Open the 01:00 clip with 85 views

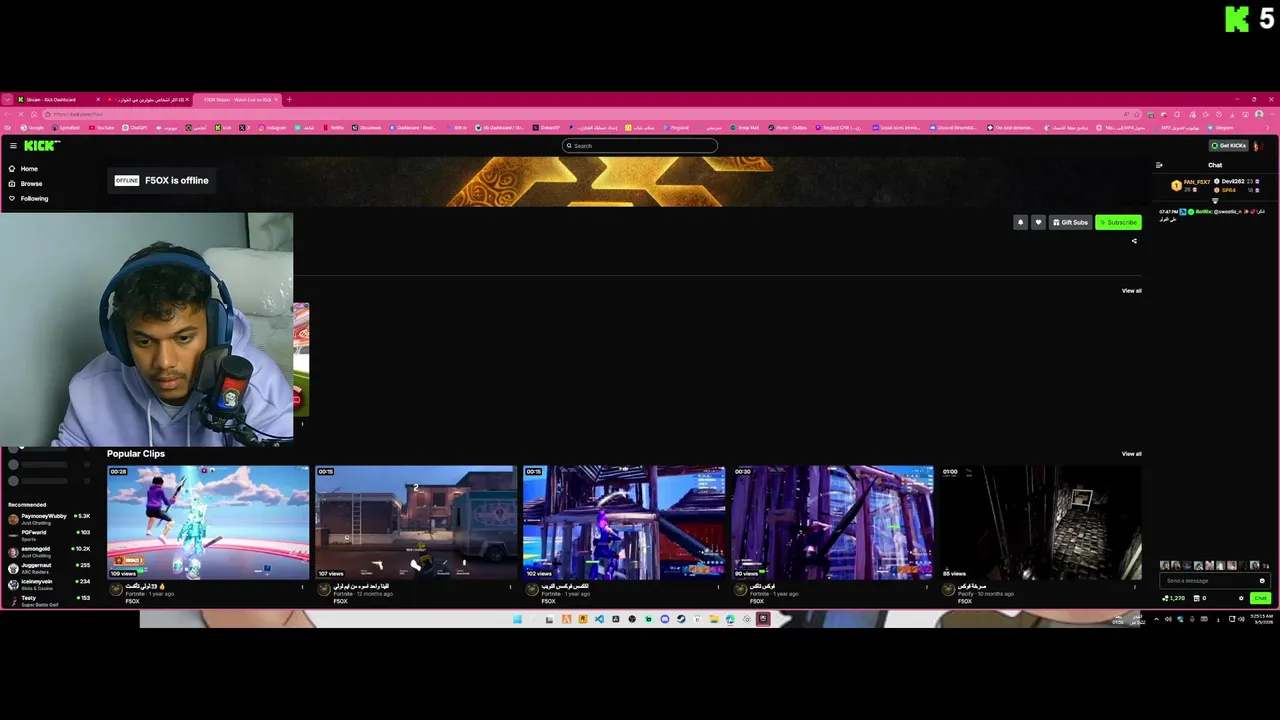pyautogui.click(x=1040, y=522)
